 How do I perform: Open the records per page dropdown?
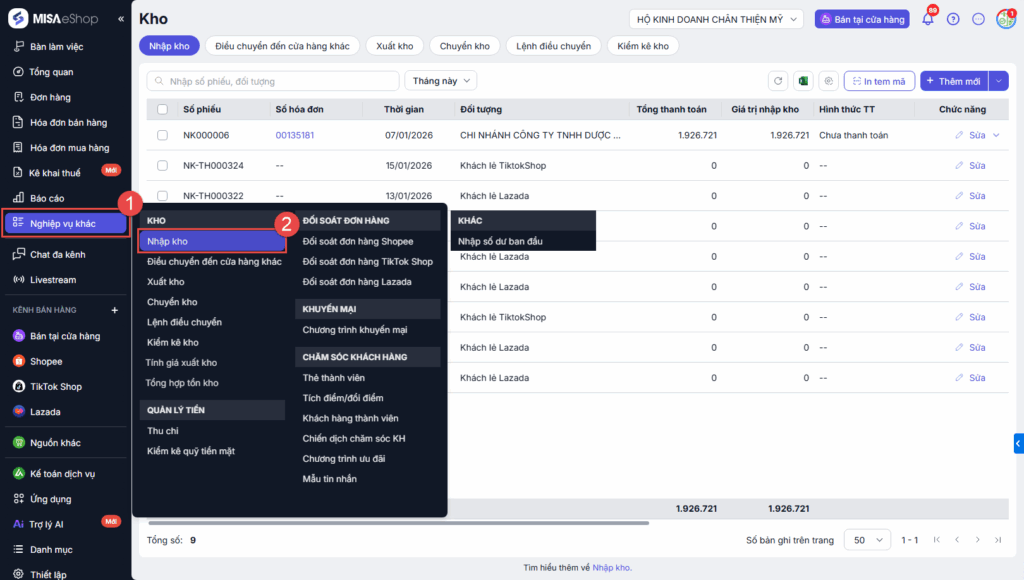867,540
